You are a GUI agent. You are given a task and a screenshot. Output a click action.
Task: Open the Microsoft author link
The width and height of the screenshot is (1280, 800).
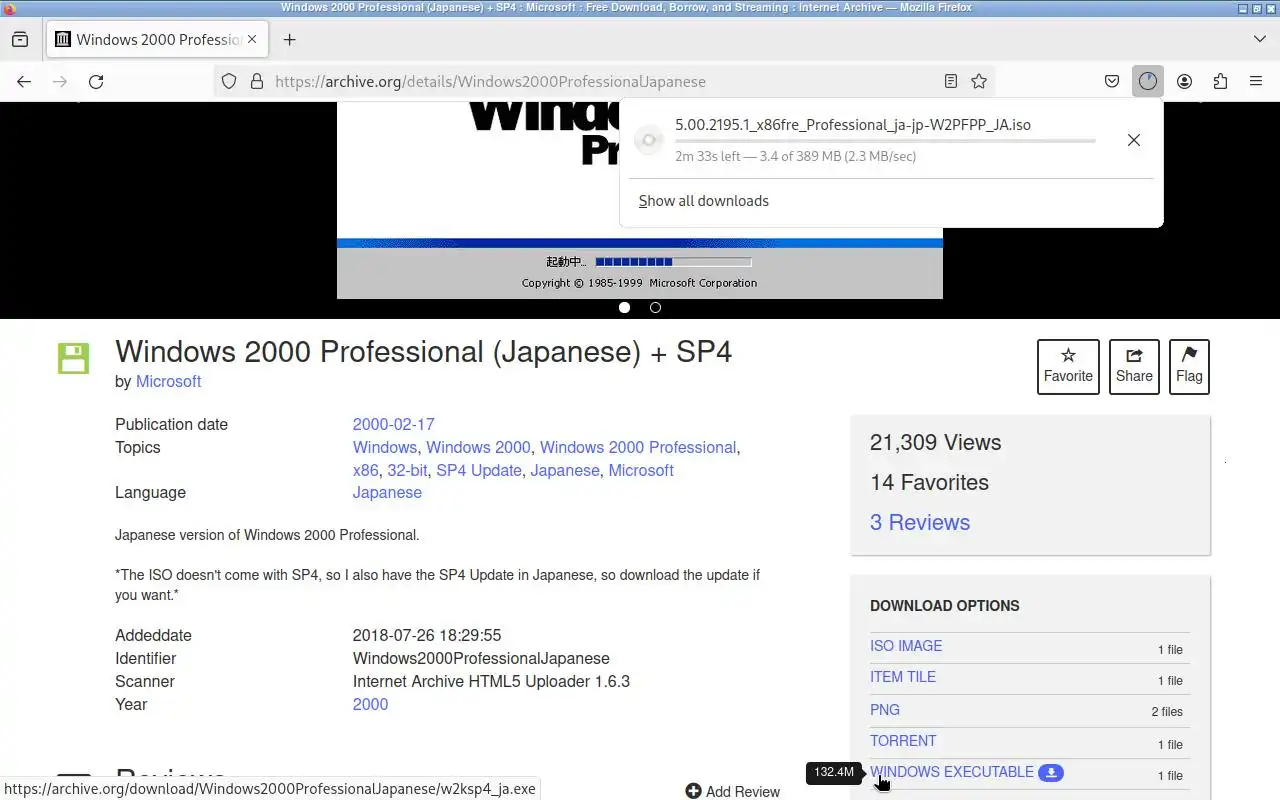click(x=168, y=381)
